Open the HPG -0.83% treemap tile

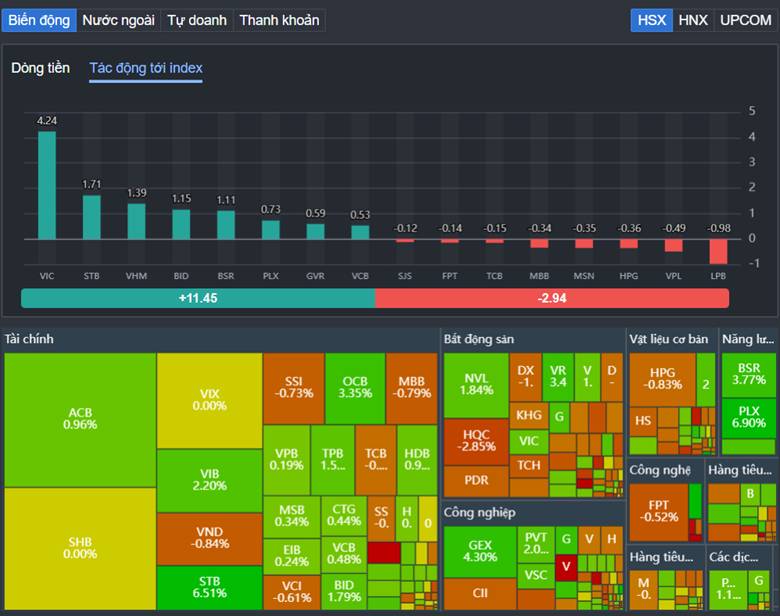pyautogui.click(x=663, y=380)
